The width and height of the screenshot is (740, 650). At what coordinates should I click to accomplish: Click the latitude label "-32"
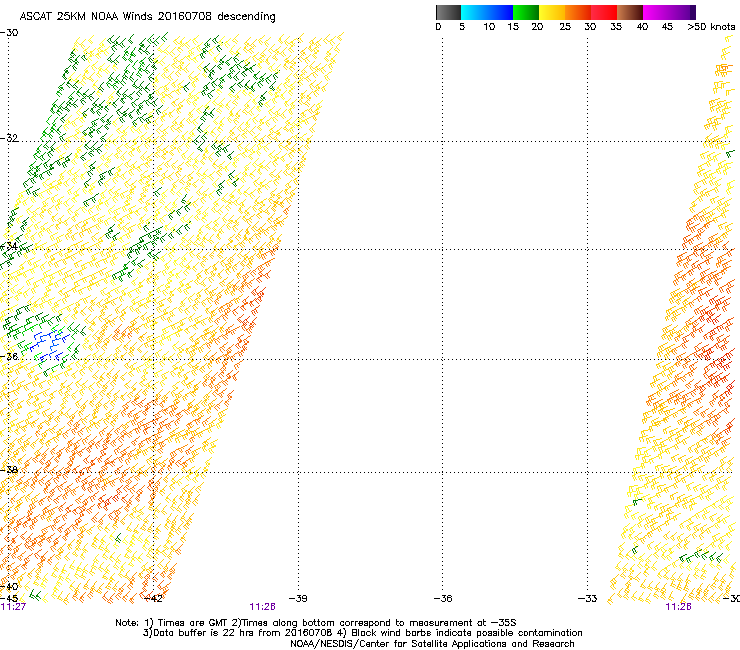(x=9, y=138)
